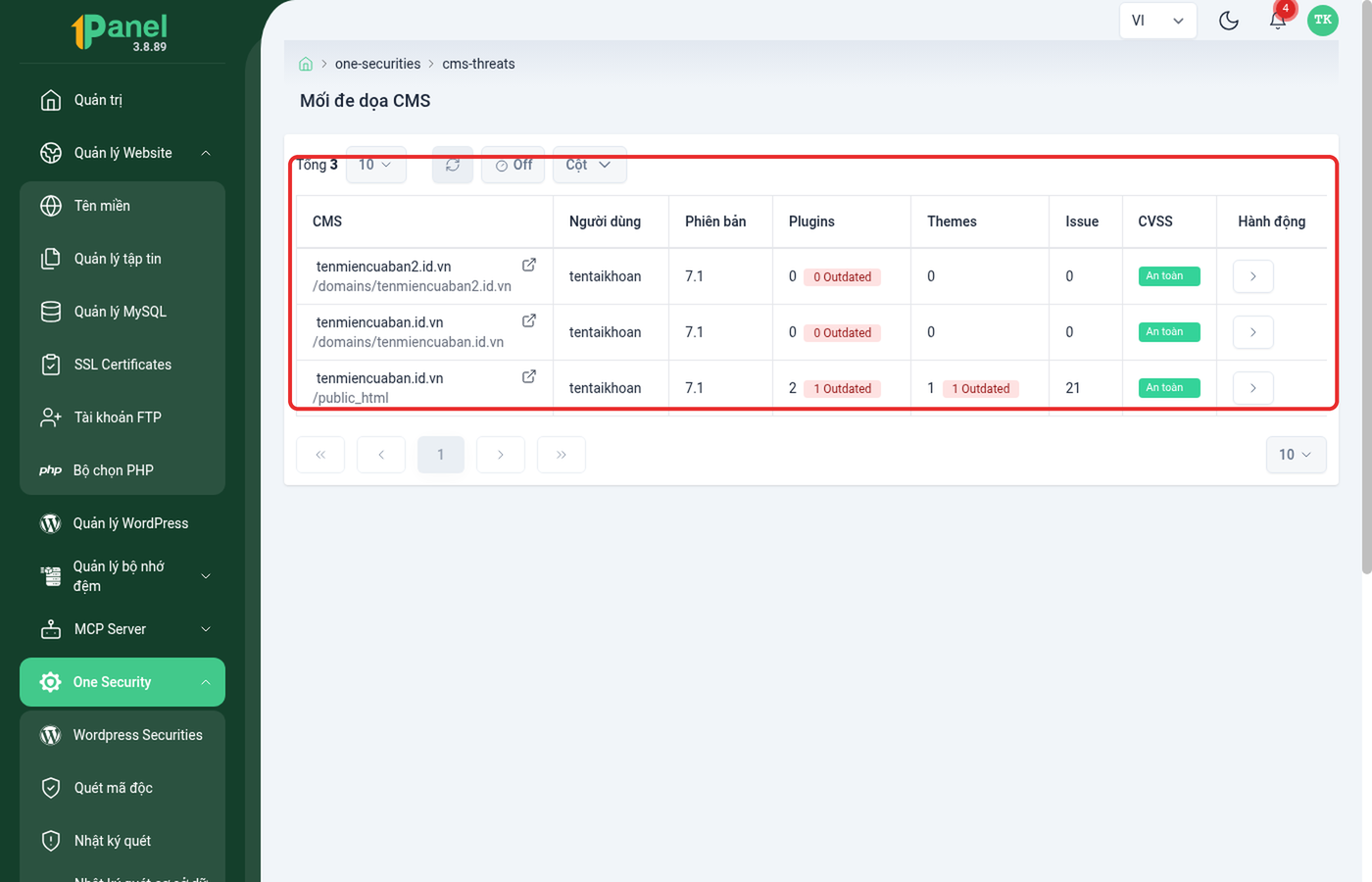Open Quét mã độc
The width and height of the screenshot is (1372, 882).
[x=122, y=788]
